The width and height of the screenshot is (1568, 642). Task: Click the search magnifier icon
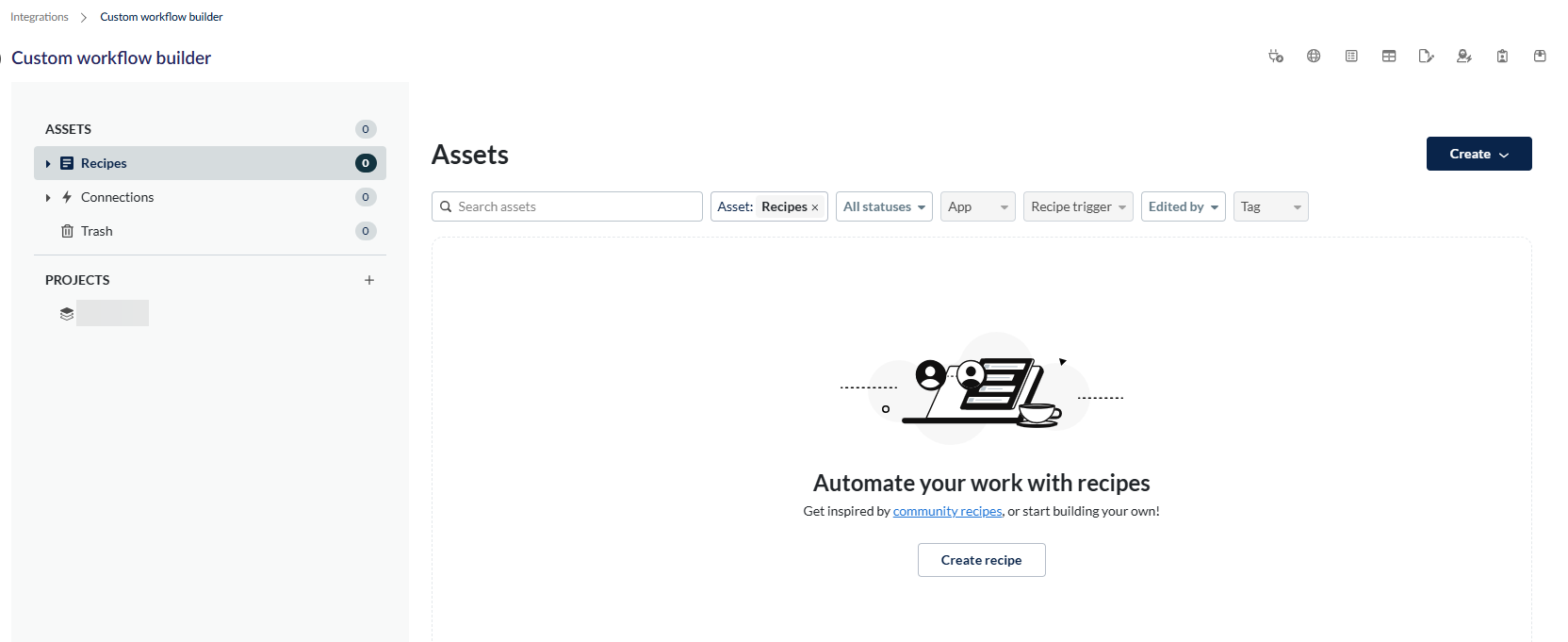point(446,206)
